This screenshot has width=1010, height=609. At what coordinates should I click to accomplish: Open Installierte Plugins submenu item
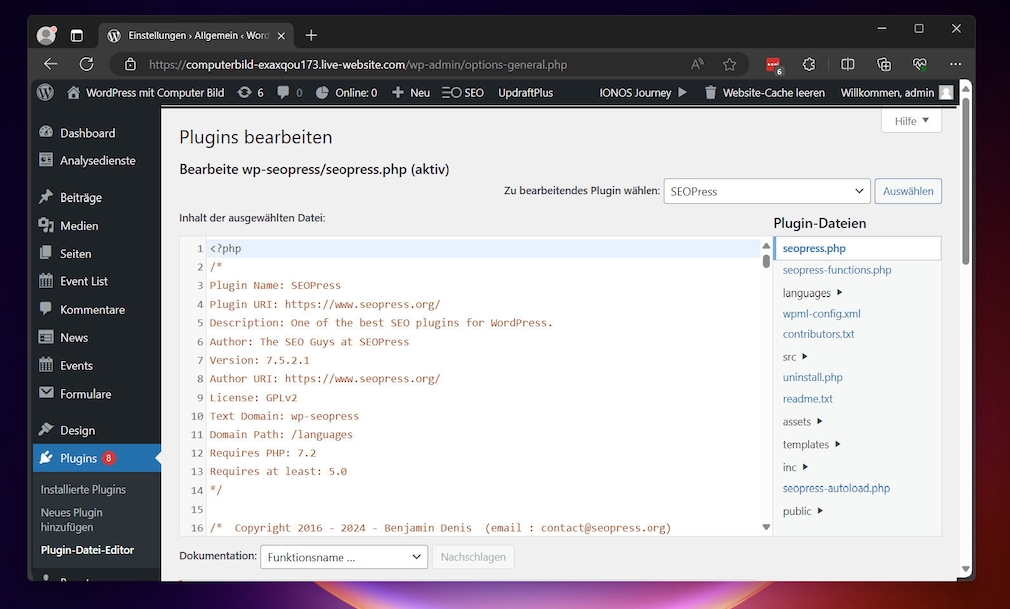83,490
